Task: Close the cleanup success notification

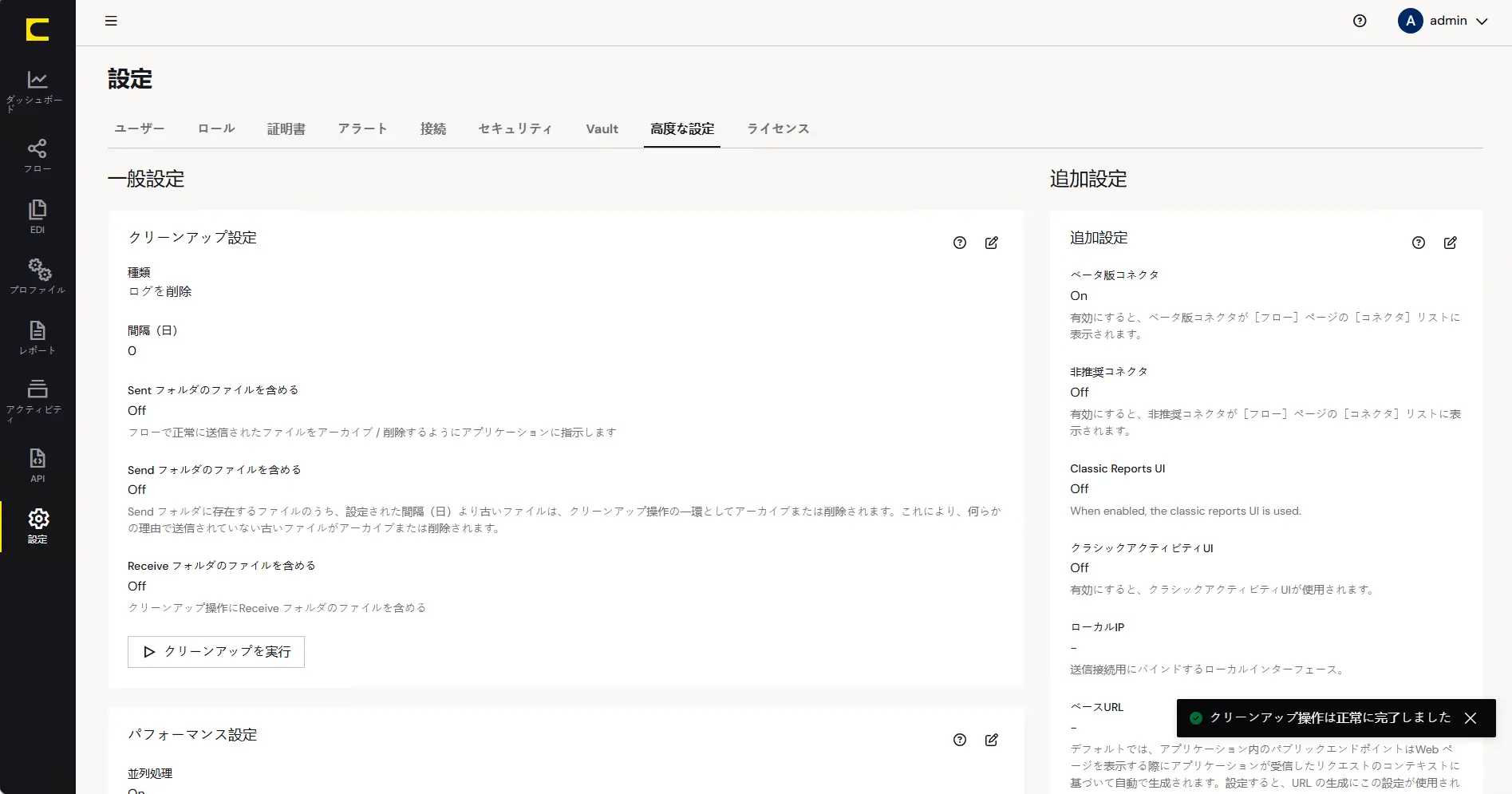Action: (x=1471, y=718)
